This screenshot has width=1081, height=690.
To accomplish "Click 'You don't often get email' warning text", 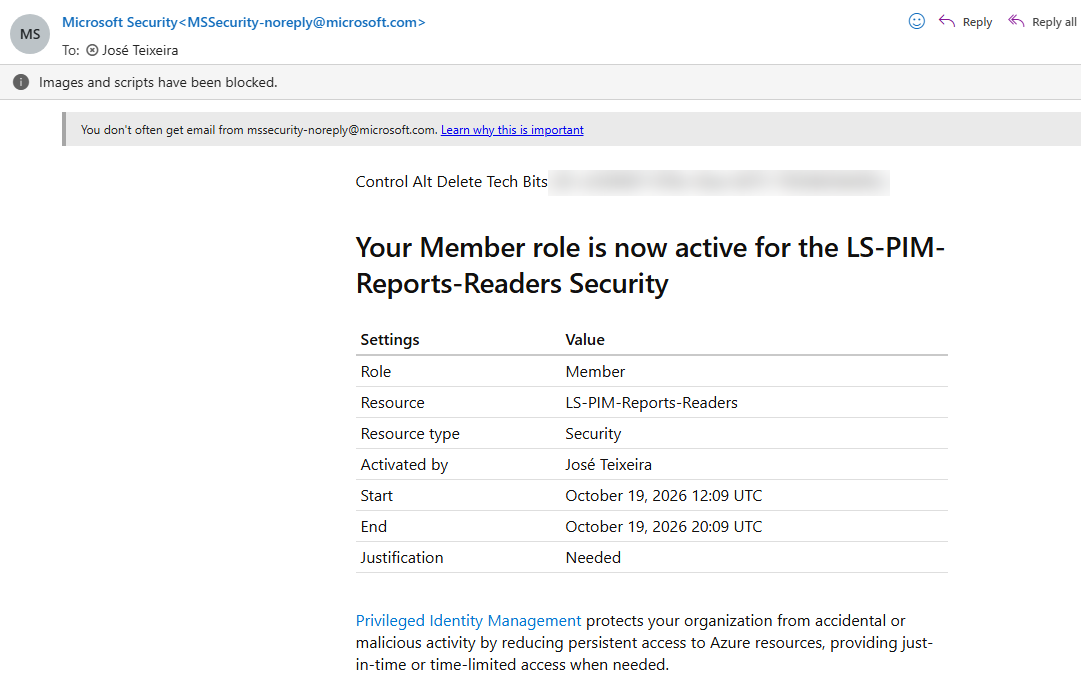I will (259, 130).
